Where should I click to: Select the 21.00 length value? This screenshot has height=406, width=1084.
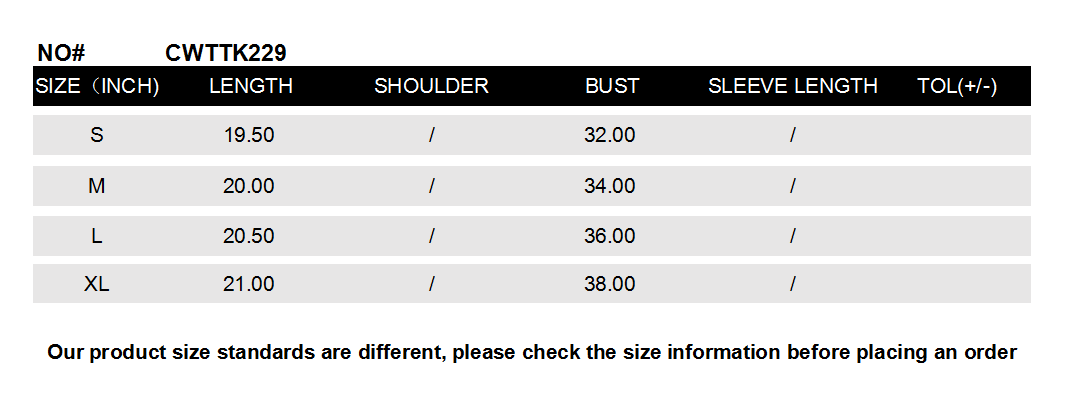pos(249,285)
